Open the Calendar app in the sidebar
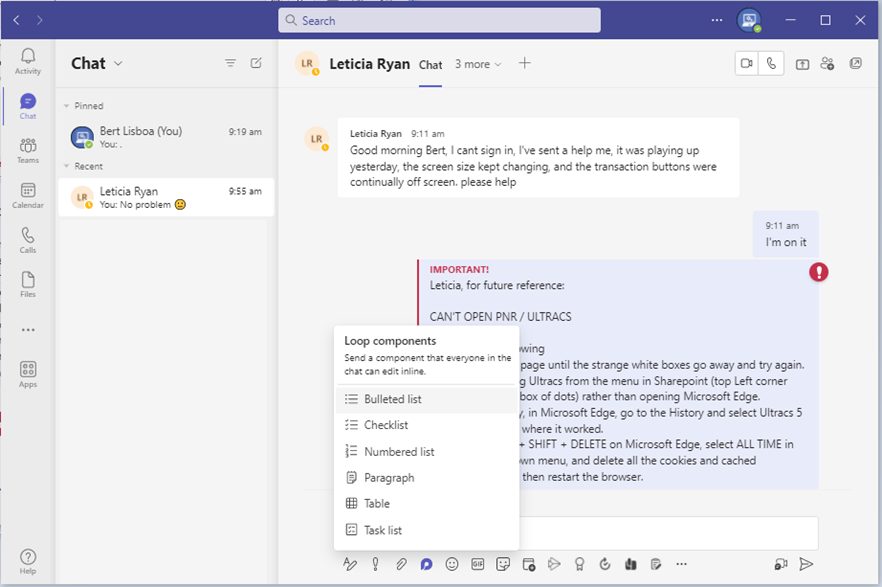Image resolution: width=882 pixels, height=587 pixels. pos(28,196)
